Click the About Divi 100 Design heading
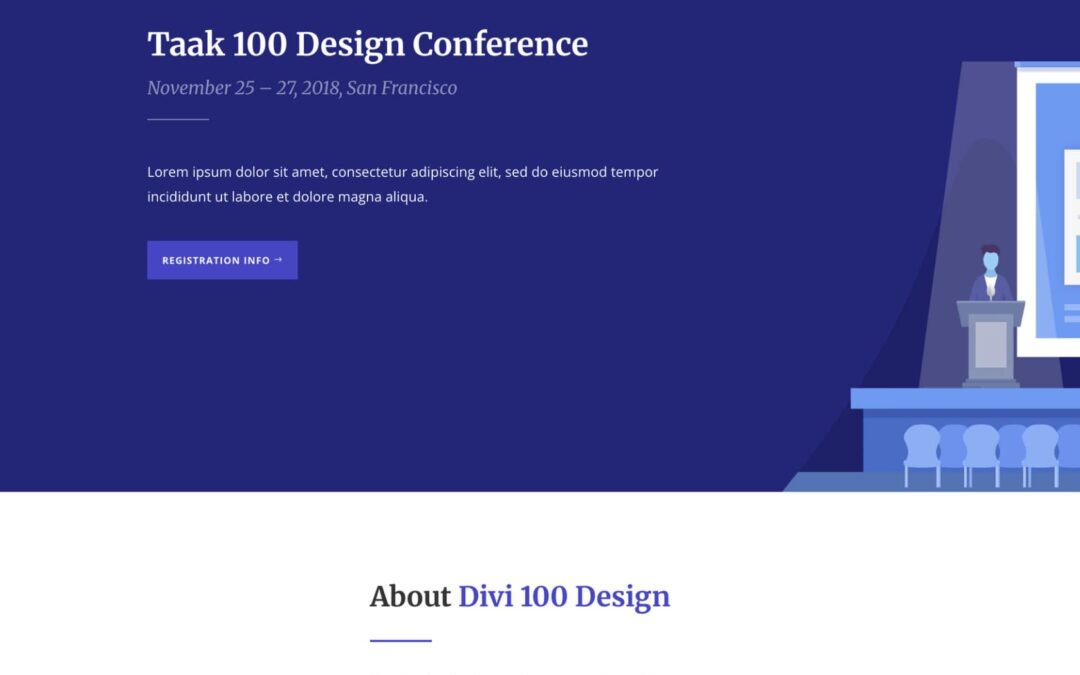Image resolution: width=1080 pixels, height=675 pixels. [x=519, y=596]
